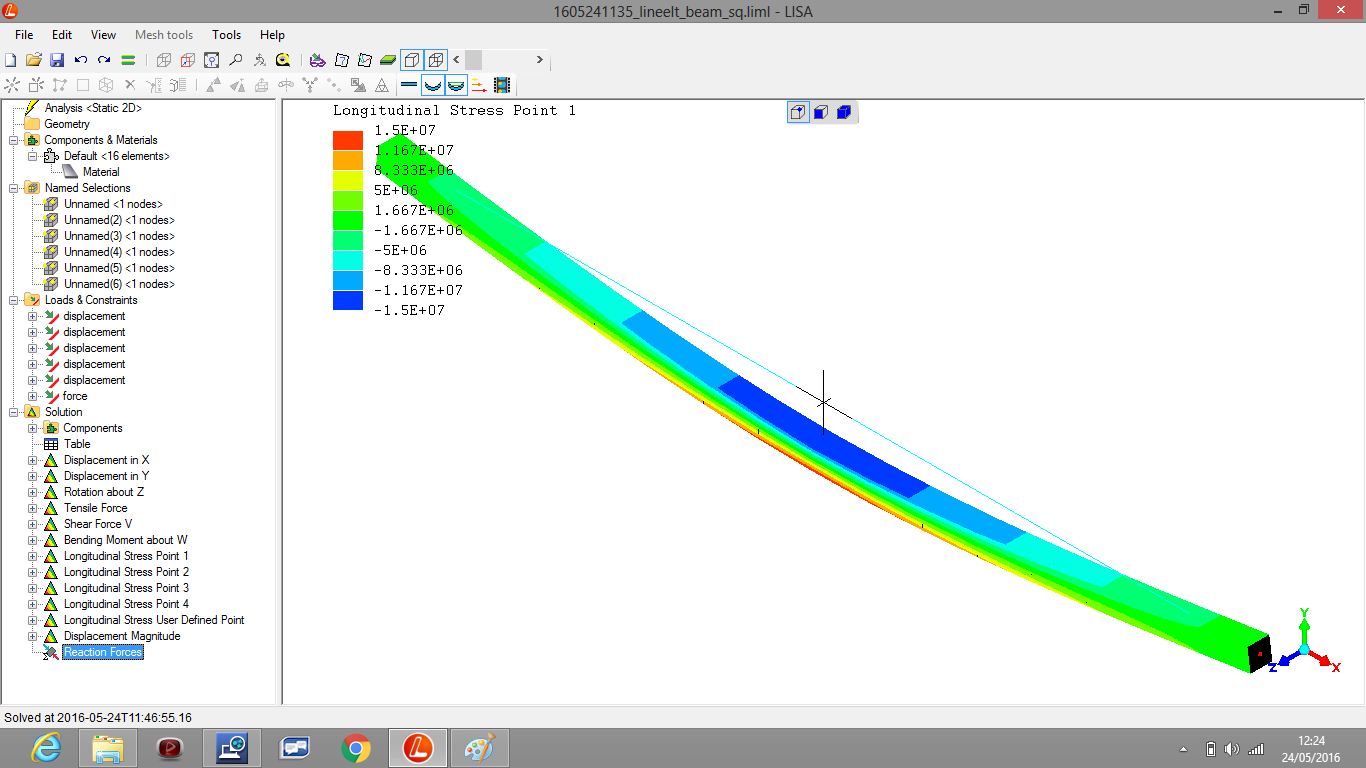
Task: Collapse the Named Selections tree node
Action: [14, 188]
